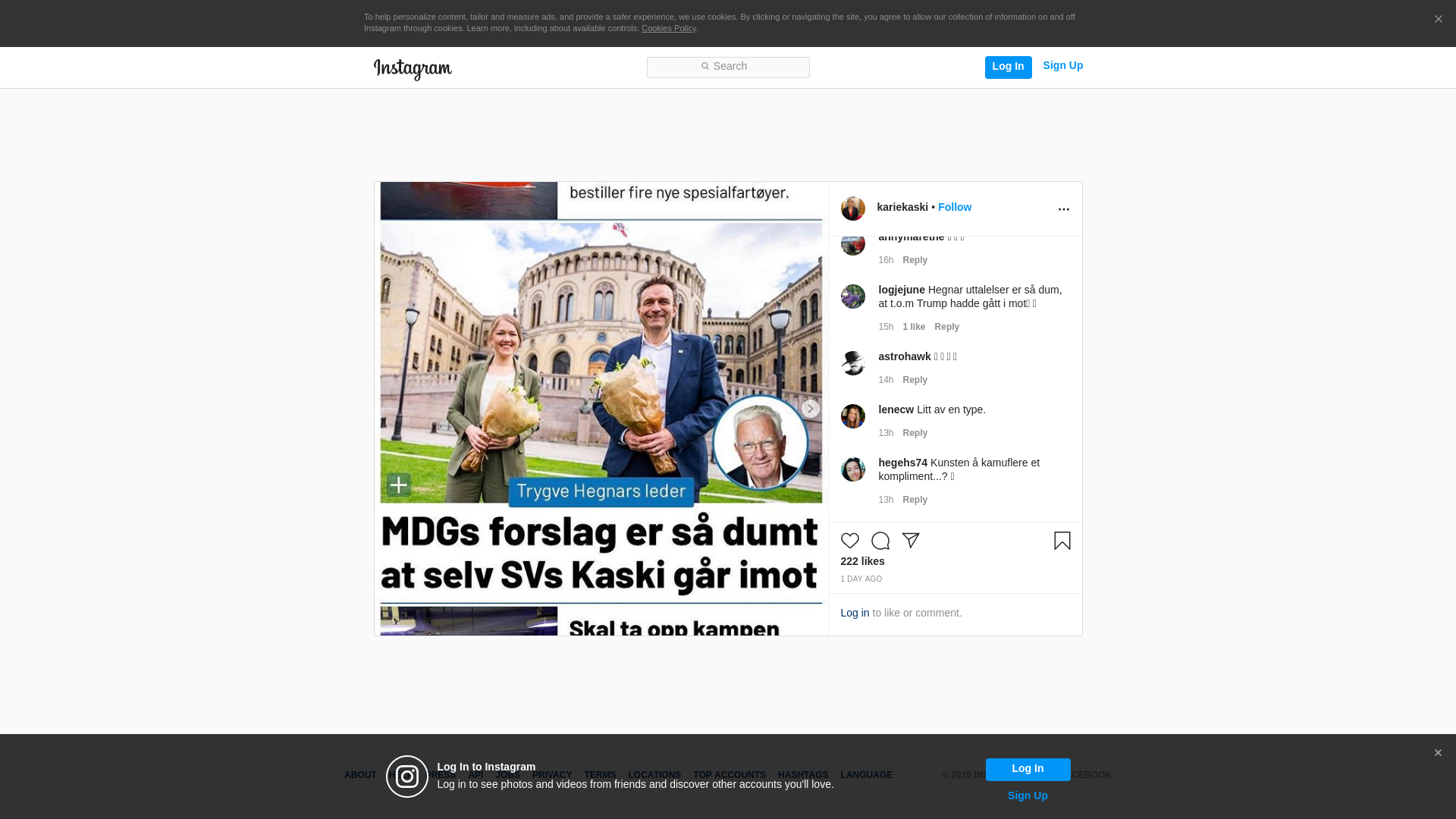Open the three-dot post options menu
1456x819 pixels.
[1063, 209]
